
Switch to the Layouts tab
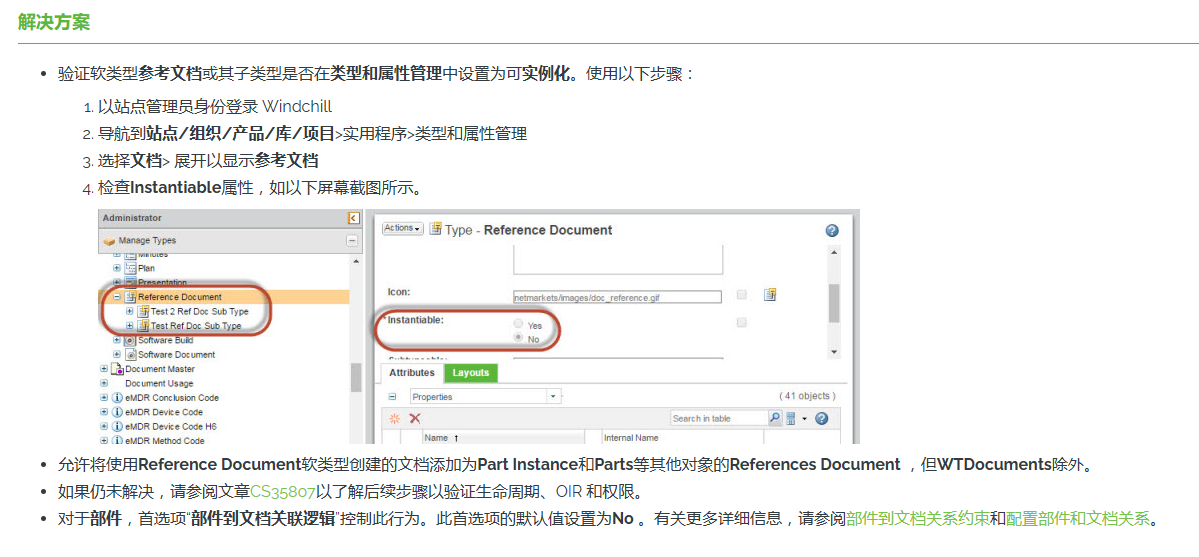click(470, 373)
